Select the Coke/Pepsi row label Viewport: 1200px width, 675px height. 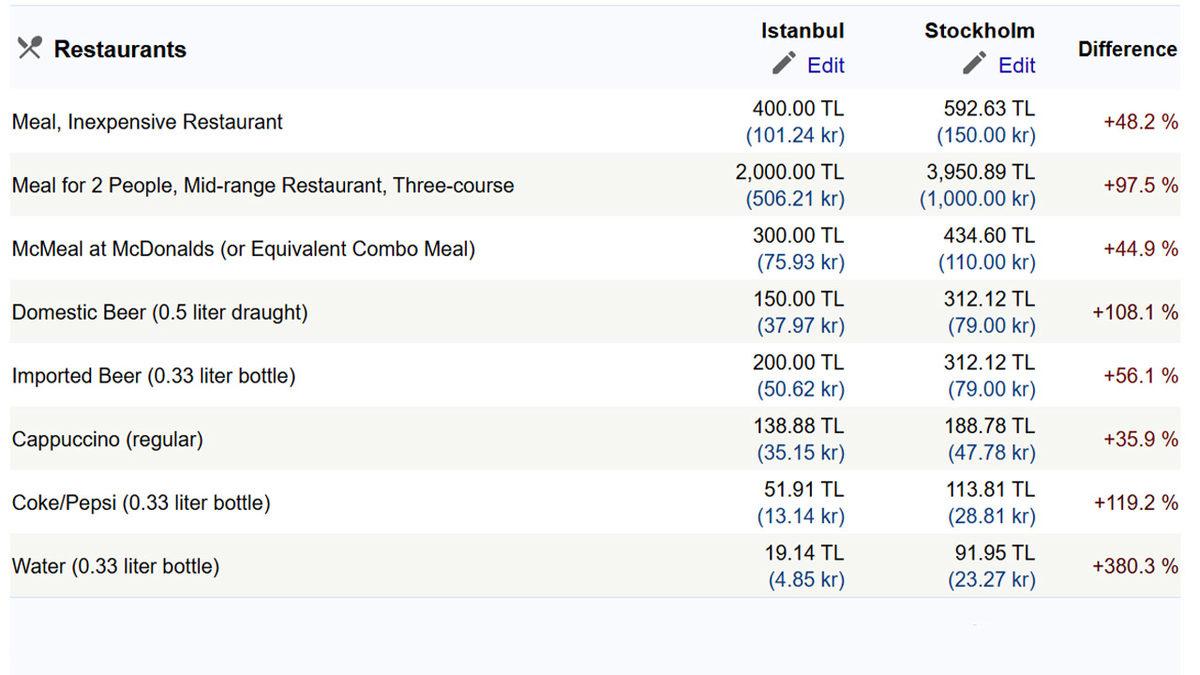[141, 503]
